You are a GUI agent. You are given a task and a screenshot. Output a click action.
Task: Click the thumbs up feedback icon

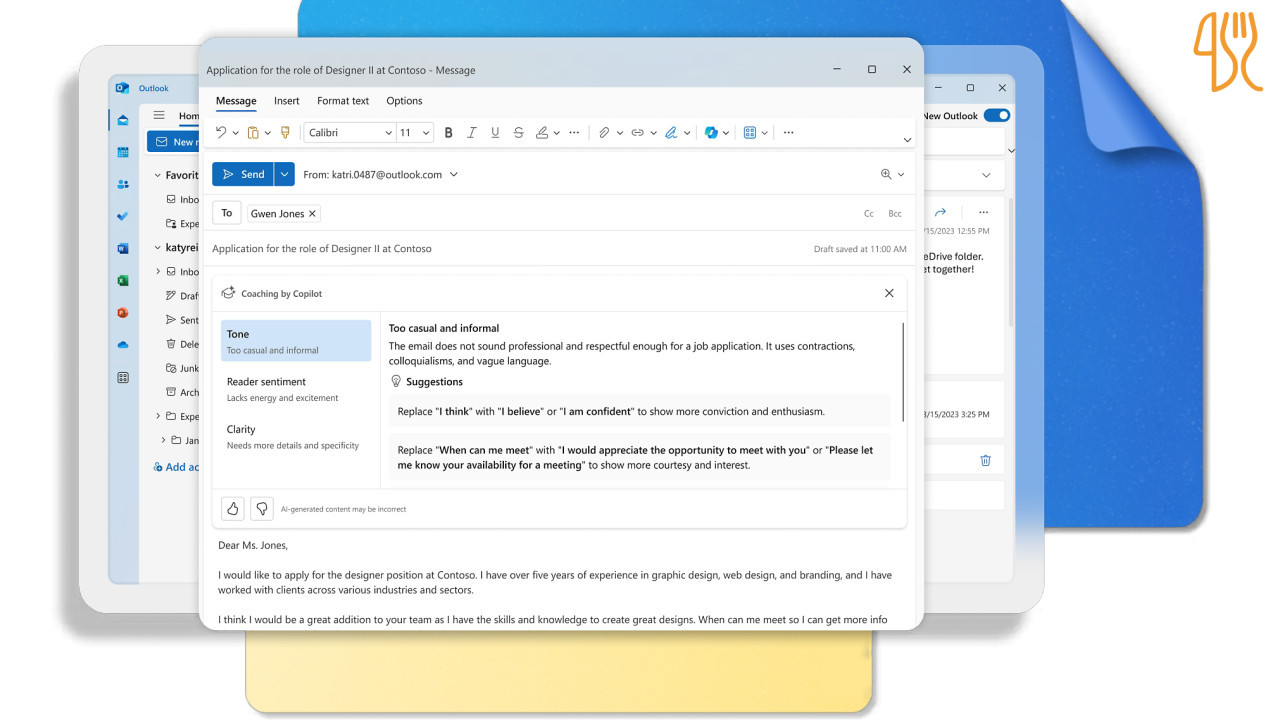[233, 509]
